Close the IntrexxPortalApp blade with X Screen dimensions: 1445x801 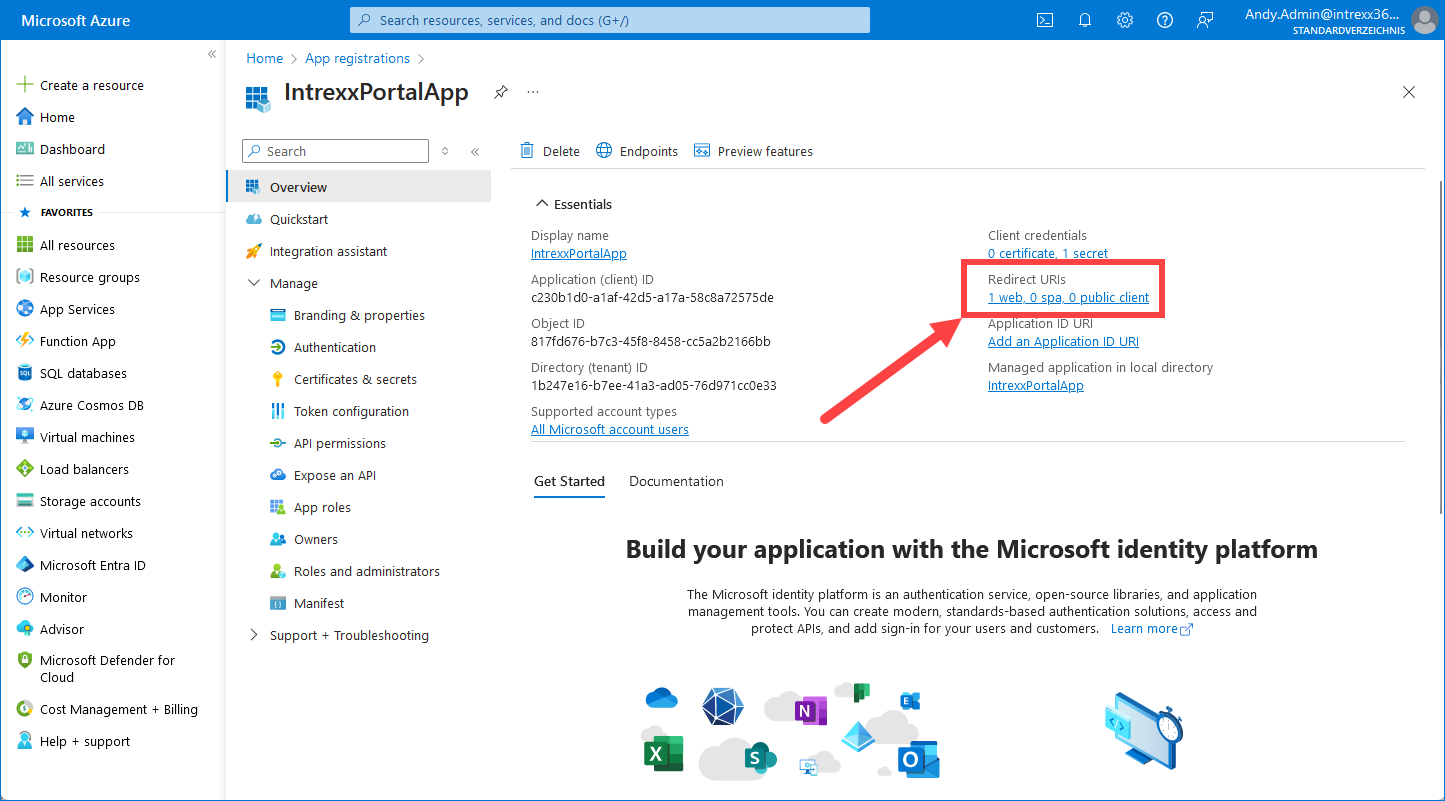pos(1409,92)
